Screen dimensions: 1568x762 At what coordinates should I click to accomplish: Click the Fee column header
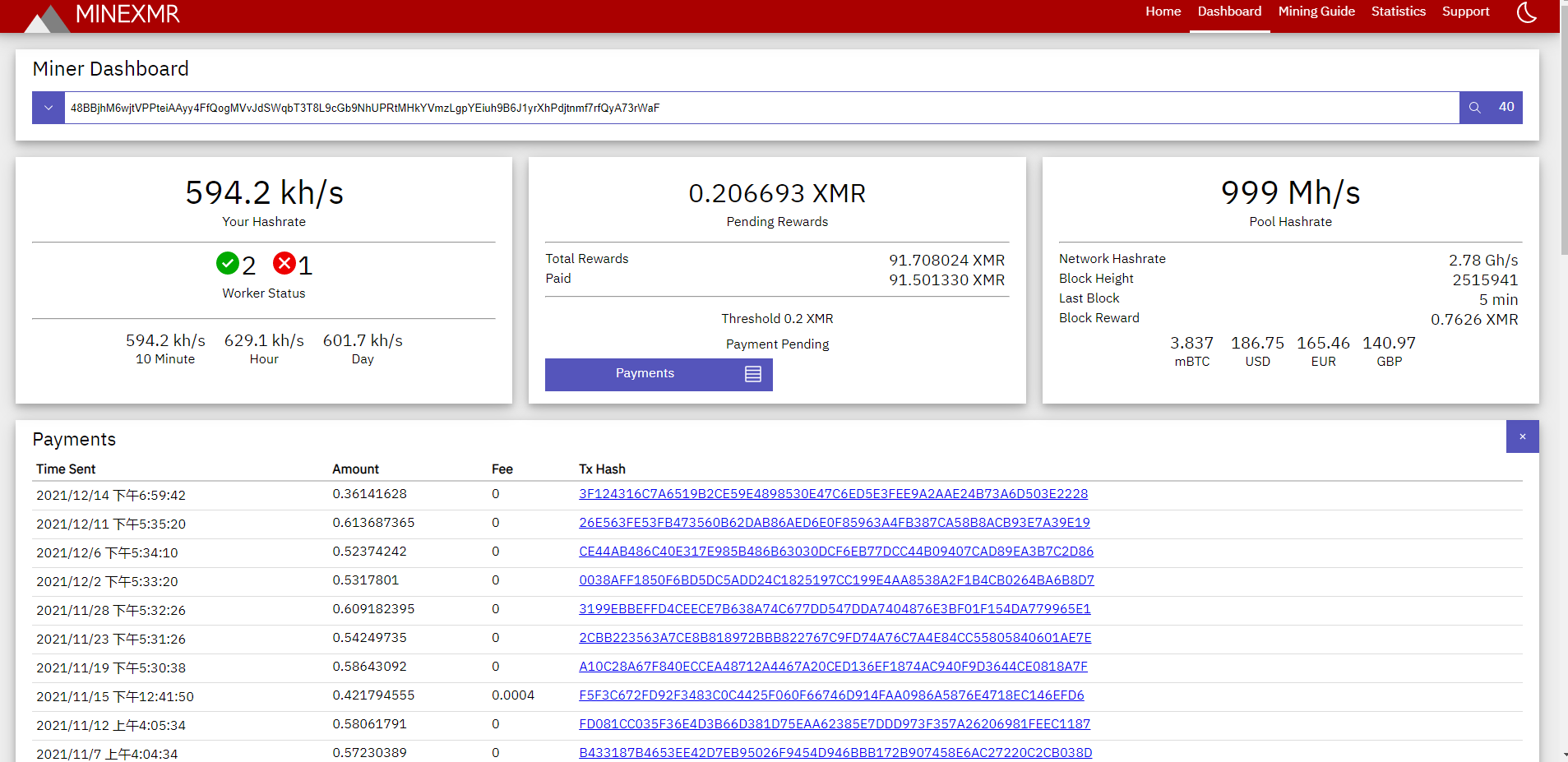tap(502, 469)
